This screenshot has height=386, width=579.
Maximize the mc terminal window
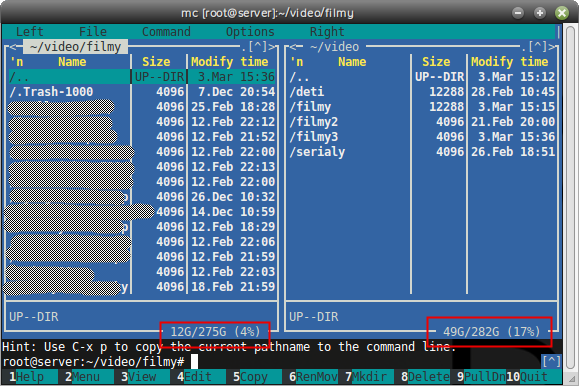click(540, 13)
